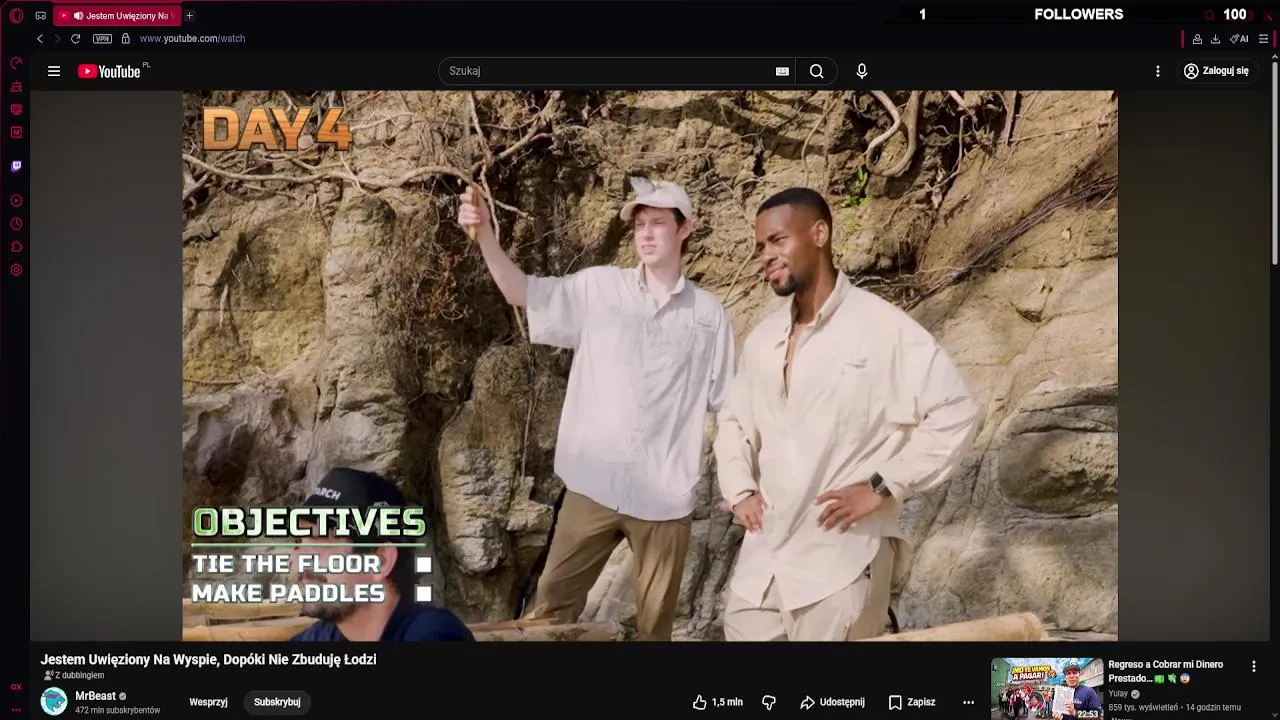This screenshot has height=720, width=1280.
Task: Toggle the VPN badge in address bar
Action: pos(102,39)
